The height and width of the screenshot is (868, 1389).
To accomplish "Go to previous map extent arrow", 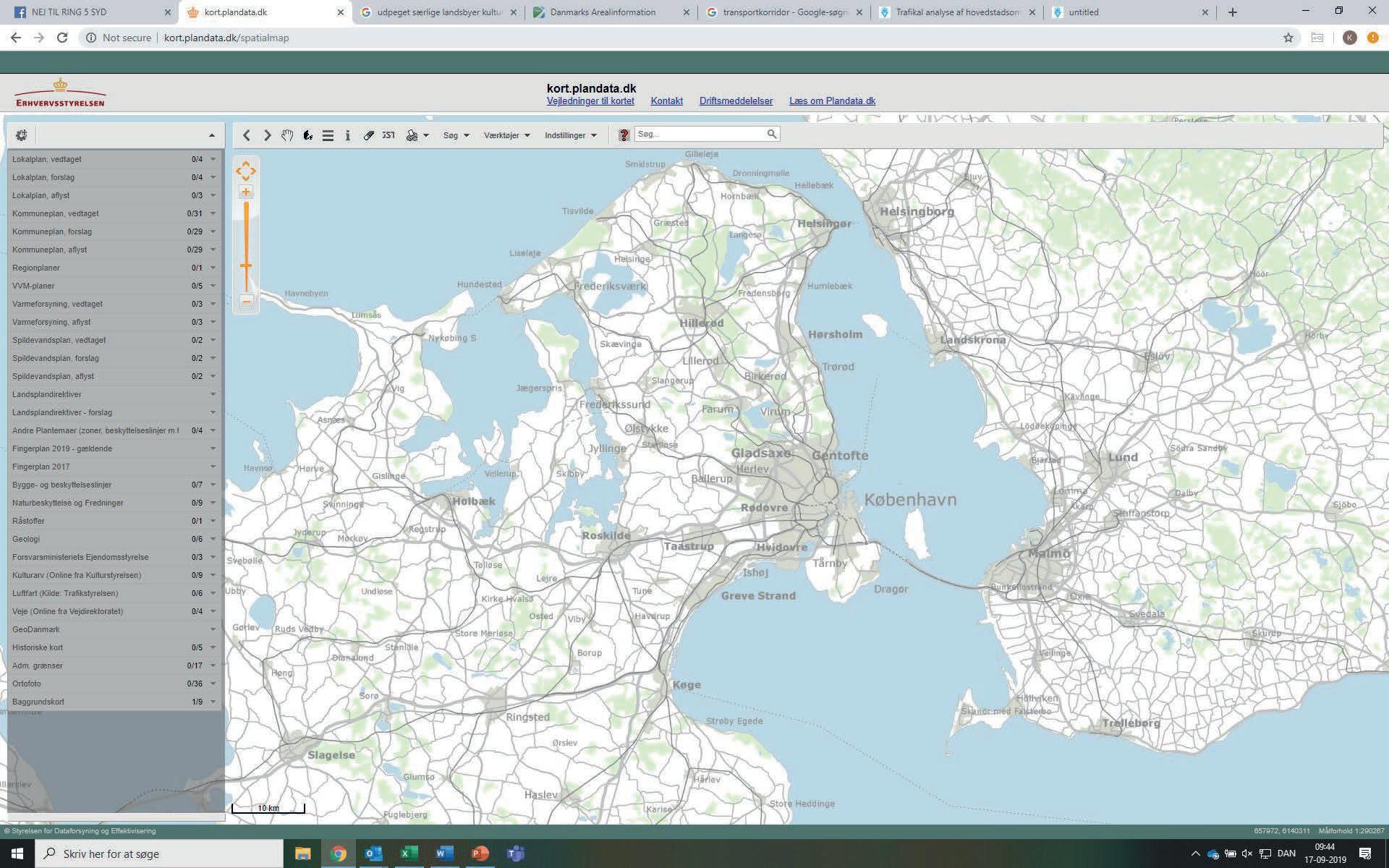I will [x=247, y=135].
